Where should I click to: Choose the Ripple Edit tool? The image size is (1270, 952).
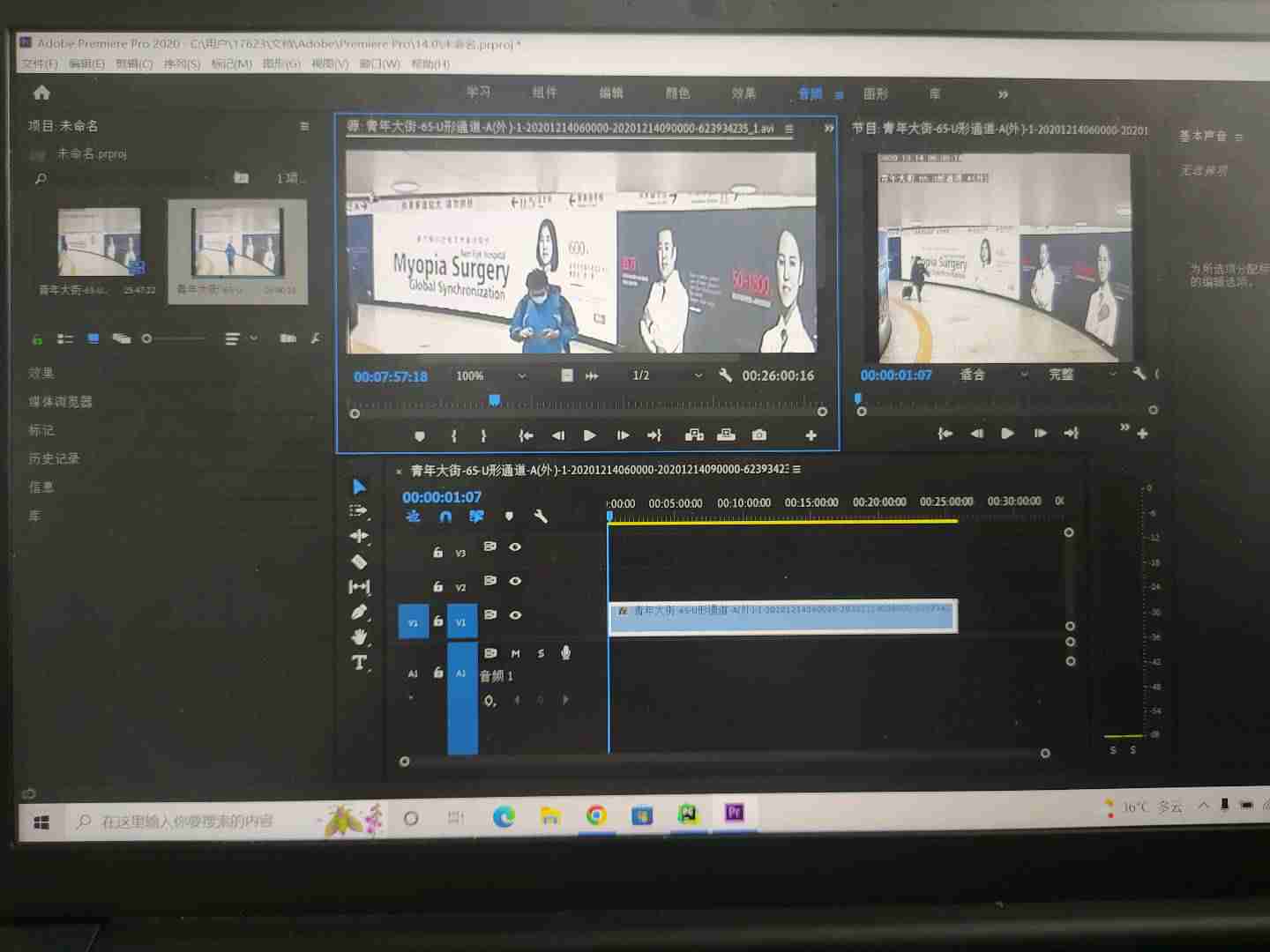coord(359,536)
